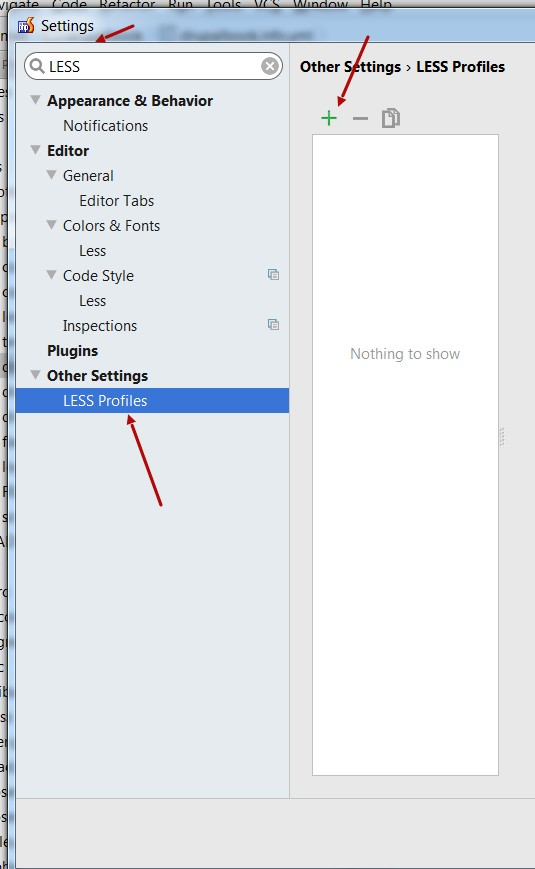Click the project-level icon beside Inspections
This screenshot has height=869, width=535.
(x=273, y=325)
